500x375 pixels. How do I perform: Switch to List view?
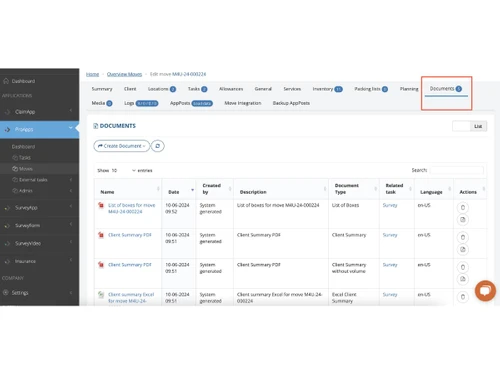pos(478,126)
